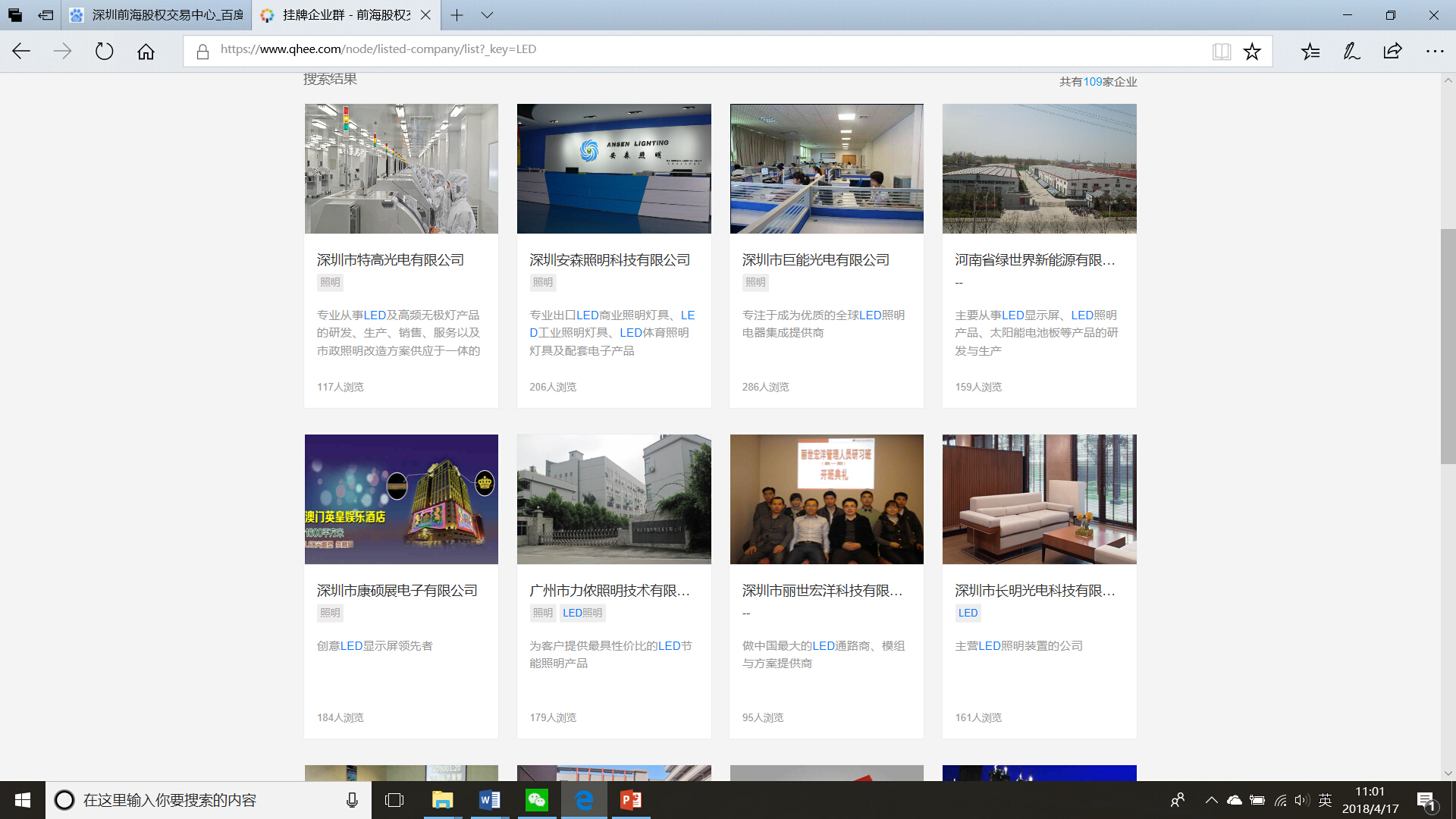The image size is (1456, 819).
Task: Add page to favorites star icon
Action: [x=1252, y=52]
